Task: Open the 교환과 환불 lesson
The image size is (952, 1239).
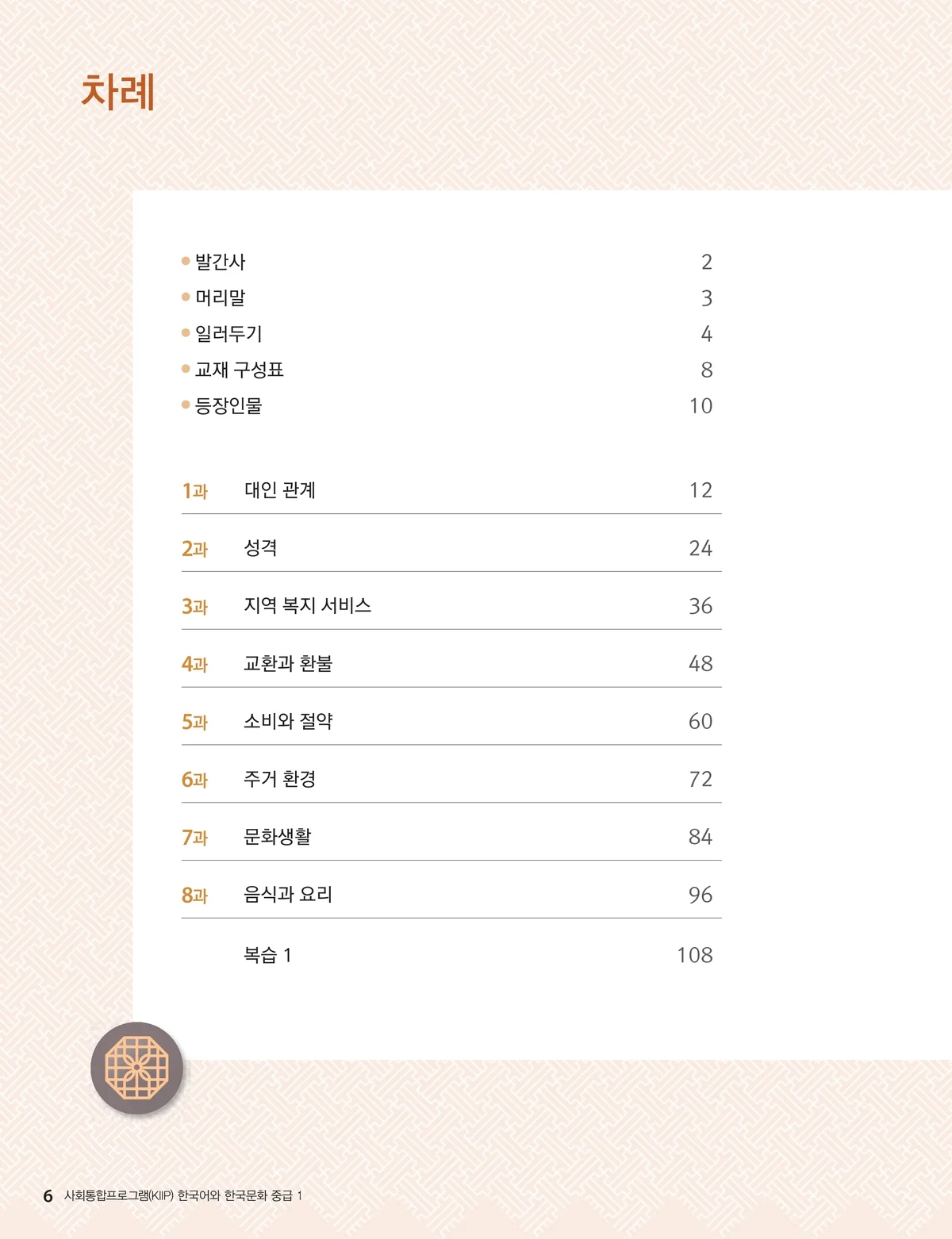Action: tap(451, 663)
